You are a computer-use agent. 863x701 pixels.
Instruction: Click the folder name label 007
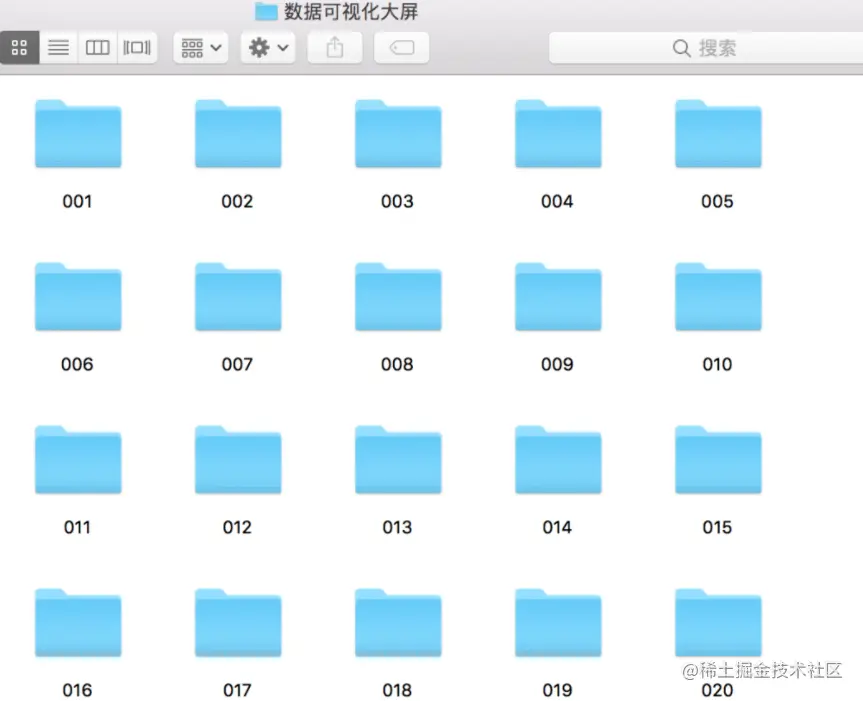pyautogui.click(x=237, y=364)
